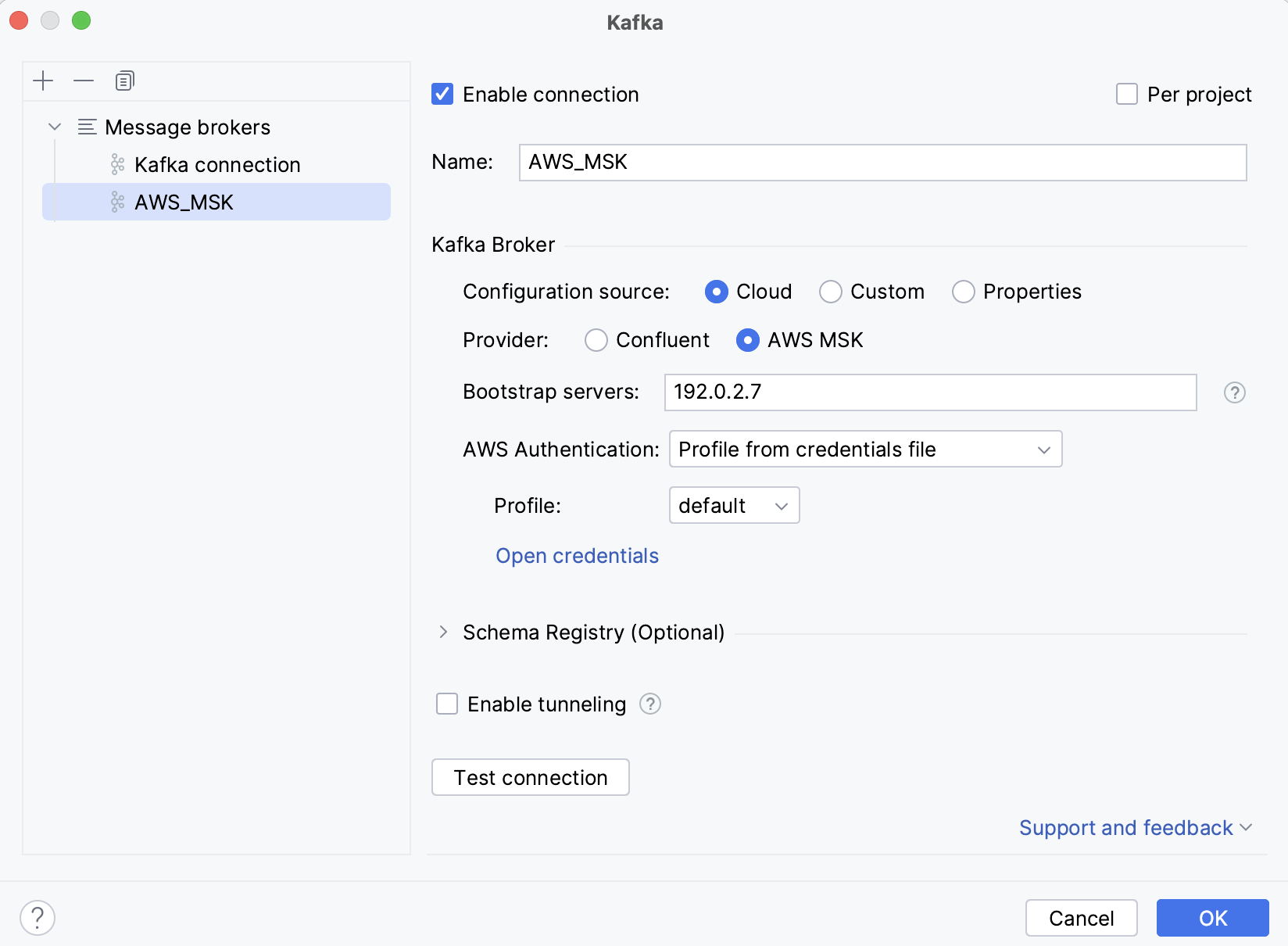The height and width of the screenshot is (946, 1288).
Task: Disable the Enable connection checkbox
Action: coord(442,94)
